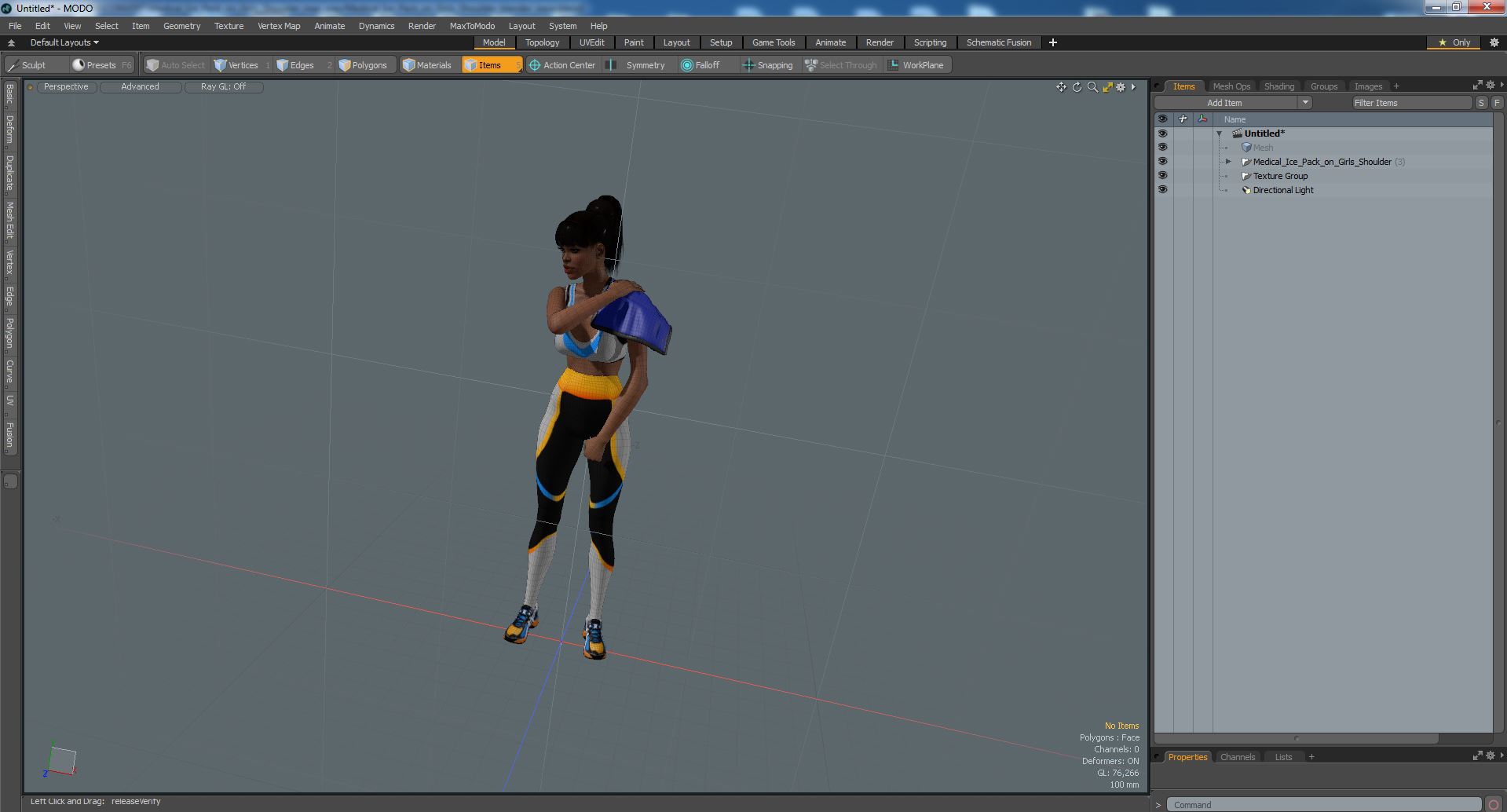Viewport: 1507px width, 812px height.
Task: Switch to the Topology layout tab
Action: [542, 42]
